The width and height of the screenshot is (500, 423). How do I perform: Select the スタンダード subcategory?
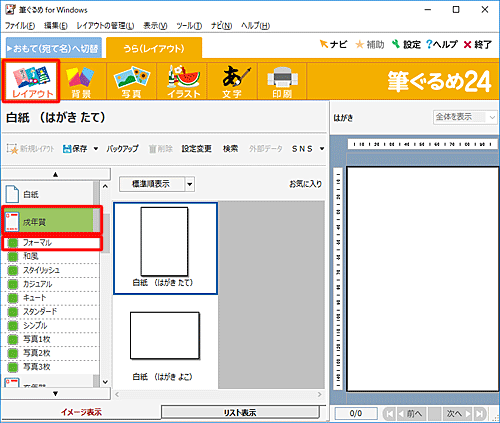(51, 312)
